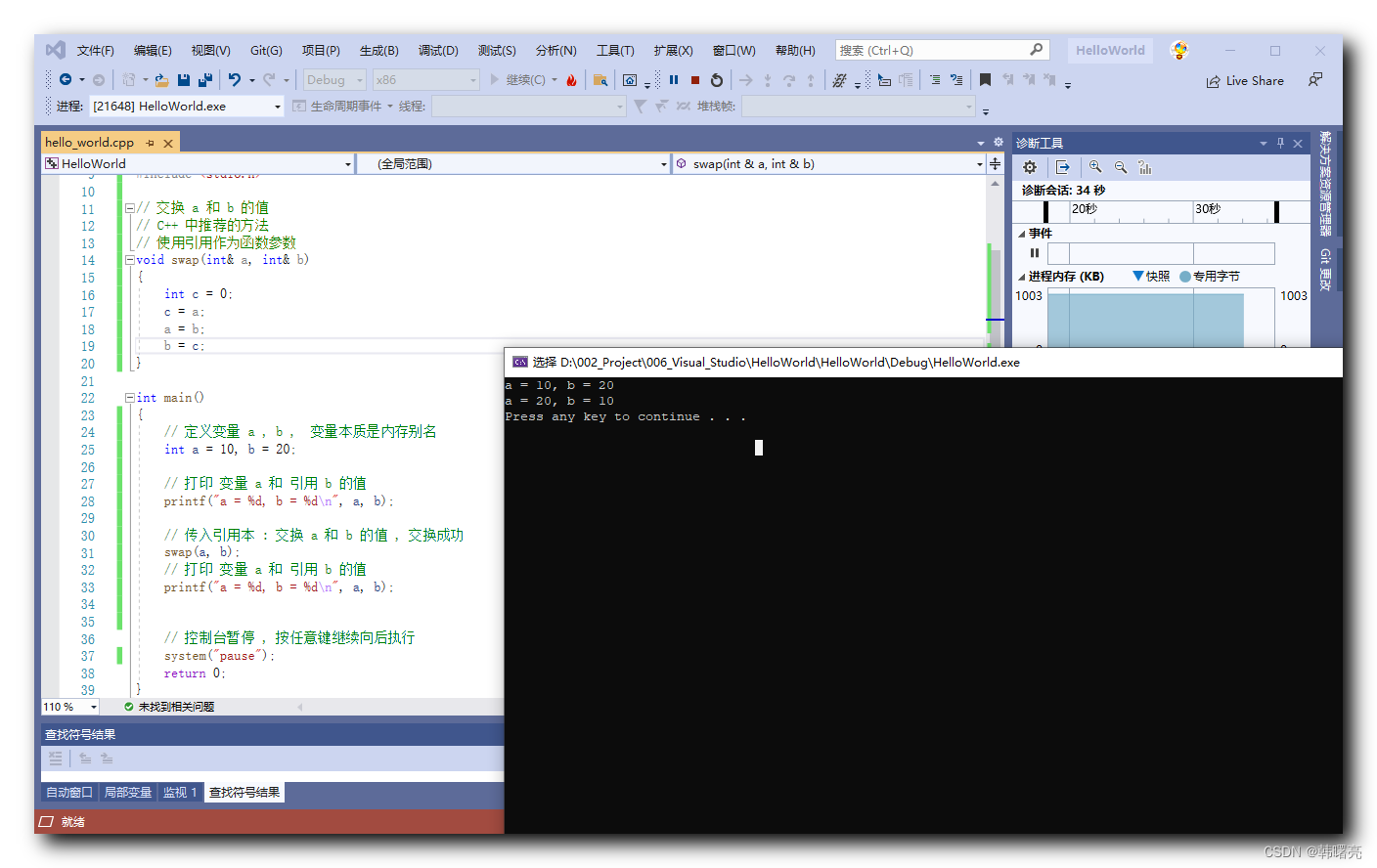Click the Hot Reload flame icon

(x=572, y=80)
